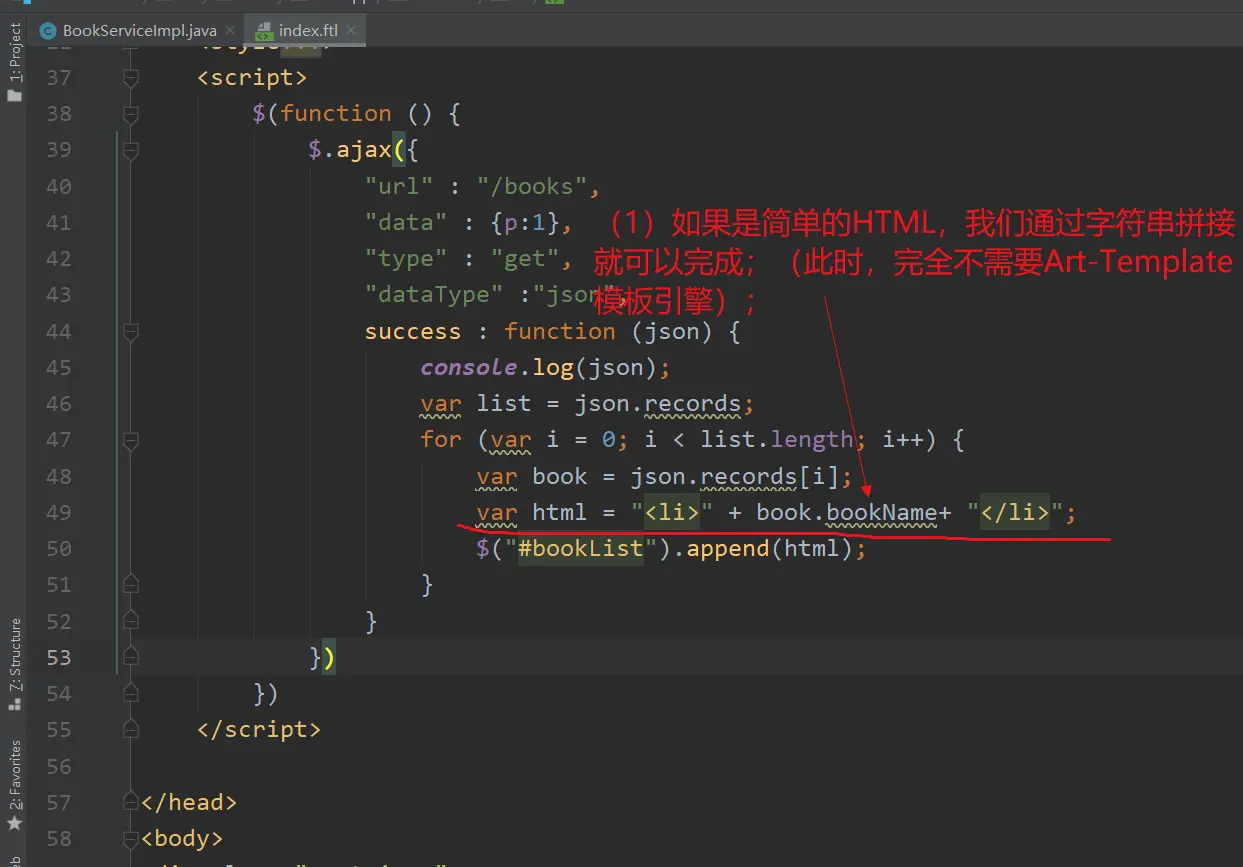Collapse the success function at line 44

point(130,331)
